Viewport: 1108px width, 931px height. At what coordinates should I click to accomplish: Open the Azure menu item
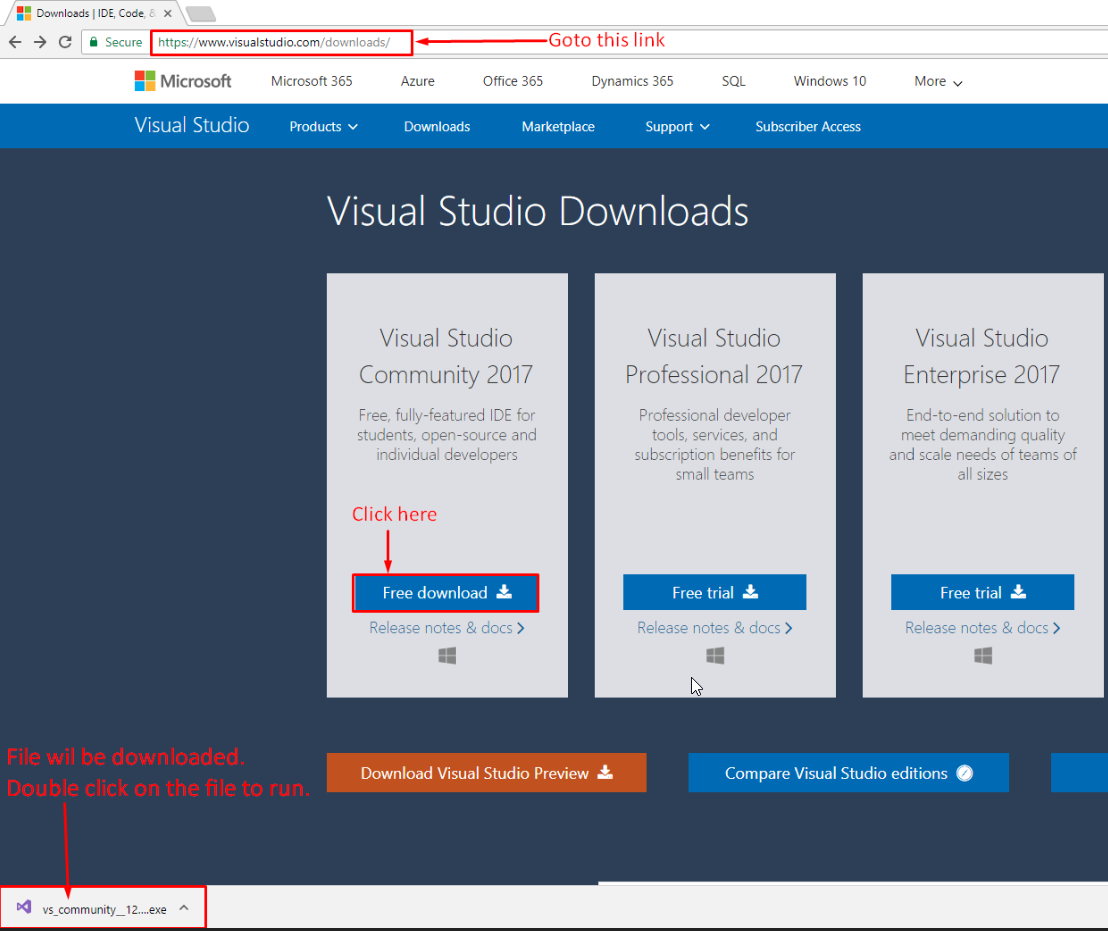(x=418, y=81)
